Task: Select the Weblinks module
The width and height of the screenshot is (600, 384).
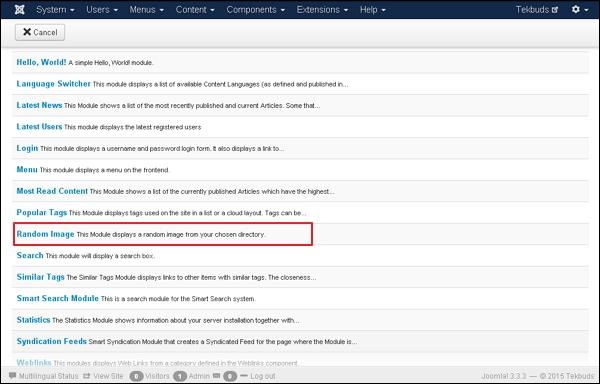Action: pyautogui.click(x=34, y=363)
